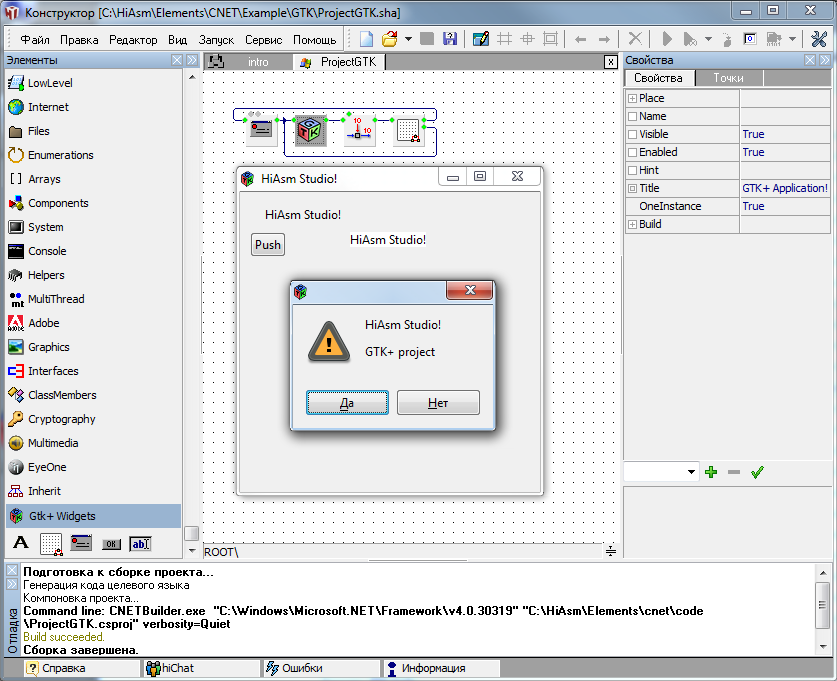Click the Push button in preview form
Screen dimensions: 837x681
pyautogui.click(x=268, y=245)
